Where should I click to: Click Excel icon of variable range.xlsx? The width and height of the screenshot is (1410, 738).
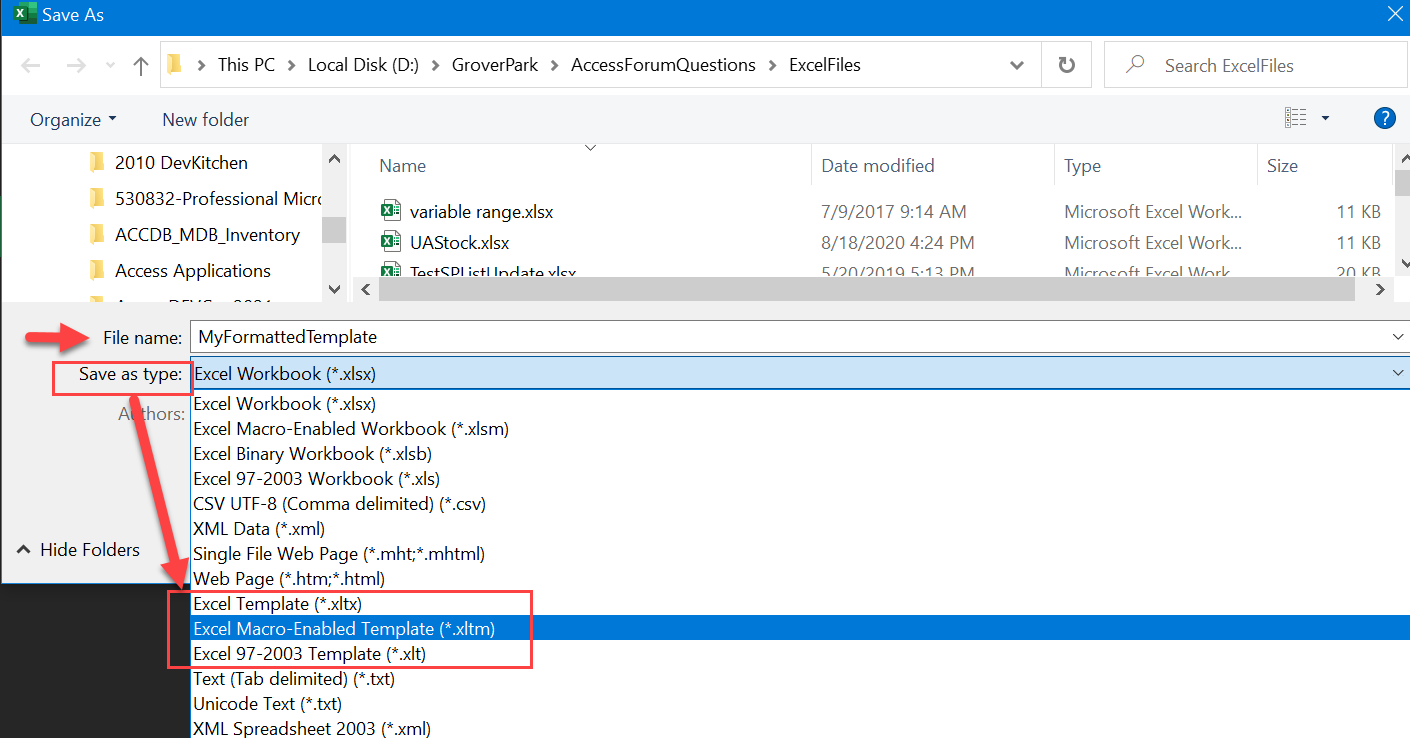click(x=391, y=211)
